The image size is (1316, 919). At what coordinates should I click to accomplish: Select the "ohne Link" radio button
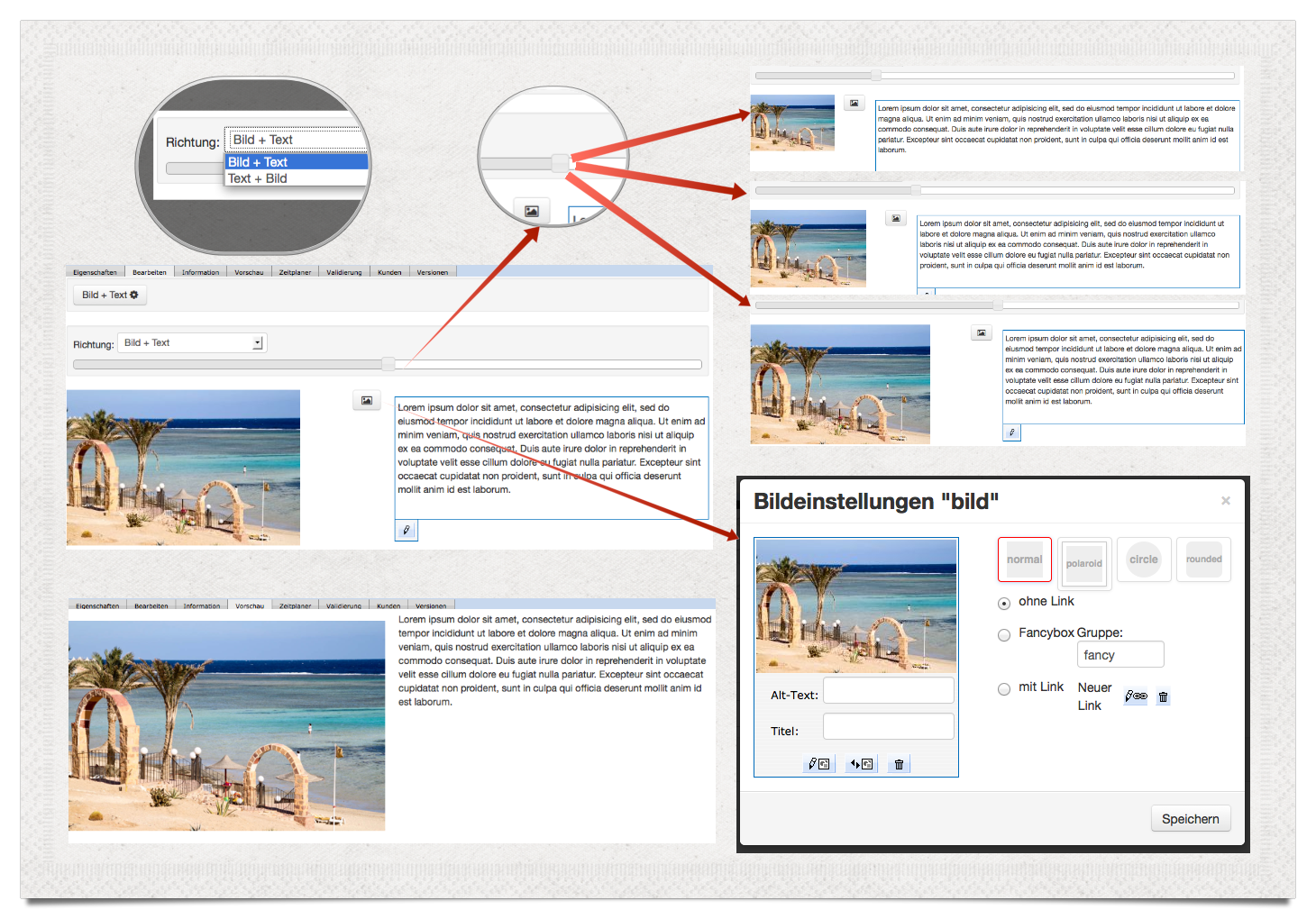point(1004,603)
